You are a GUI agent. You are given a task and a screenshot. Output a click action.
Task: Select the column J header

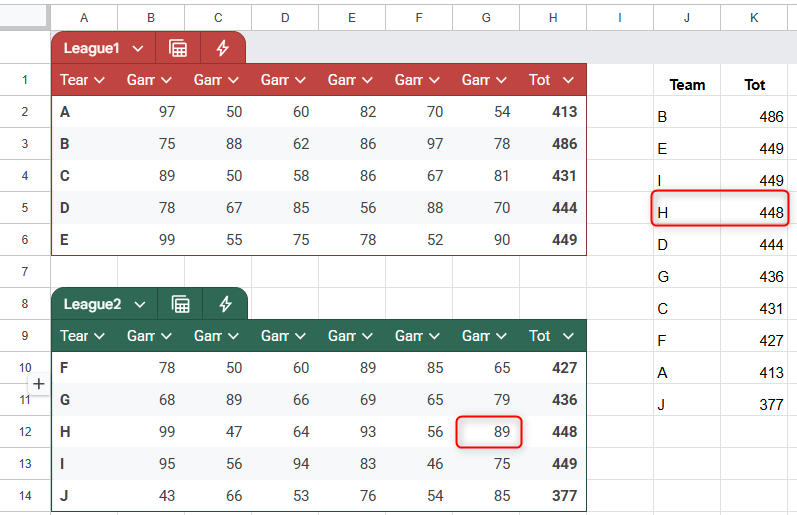click(x=687, y=17)
